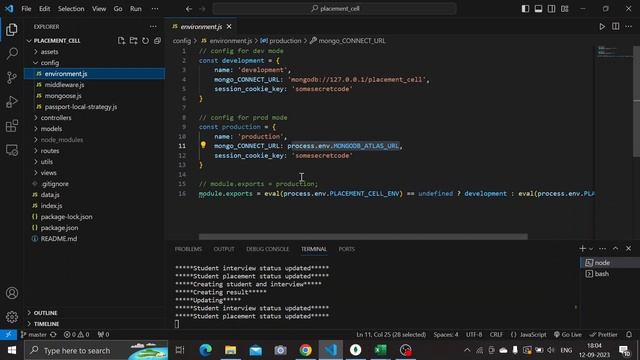Open the Explorer view in activity bar

click(x=12, y=29)
